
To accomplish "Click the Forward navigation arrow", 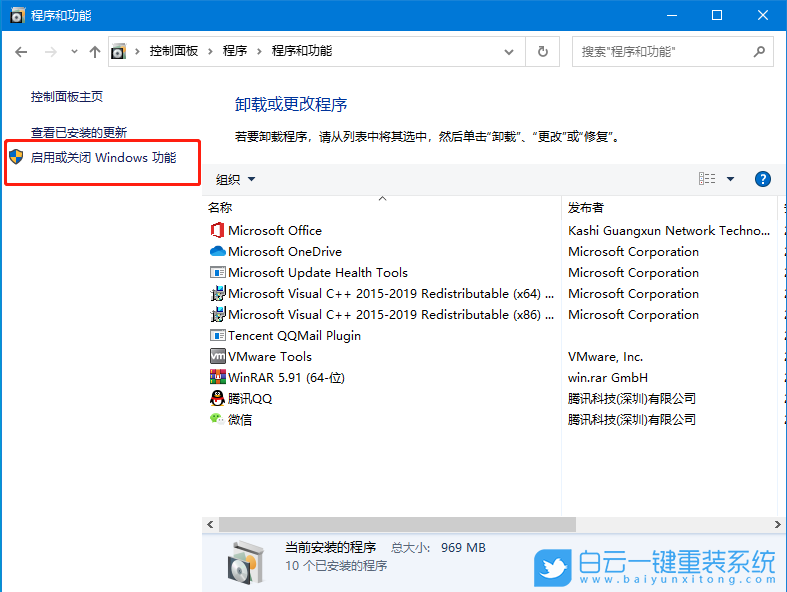I will point(51,52).
